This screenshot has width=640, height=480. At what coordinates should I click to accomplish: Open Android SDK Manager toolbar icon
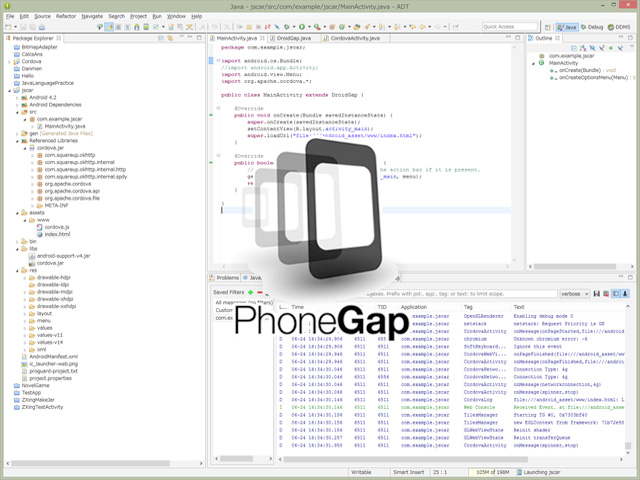tap(137, 27)
